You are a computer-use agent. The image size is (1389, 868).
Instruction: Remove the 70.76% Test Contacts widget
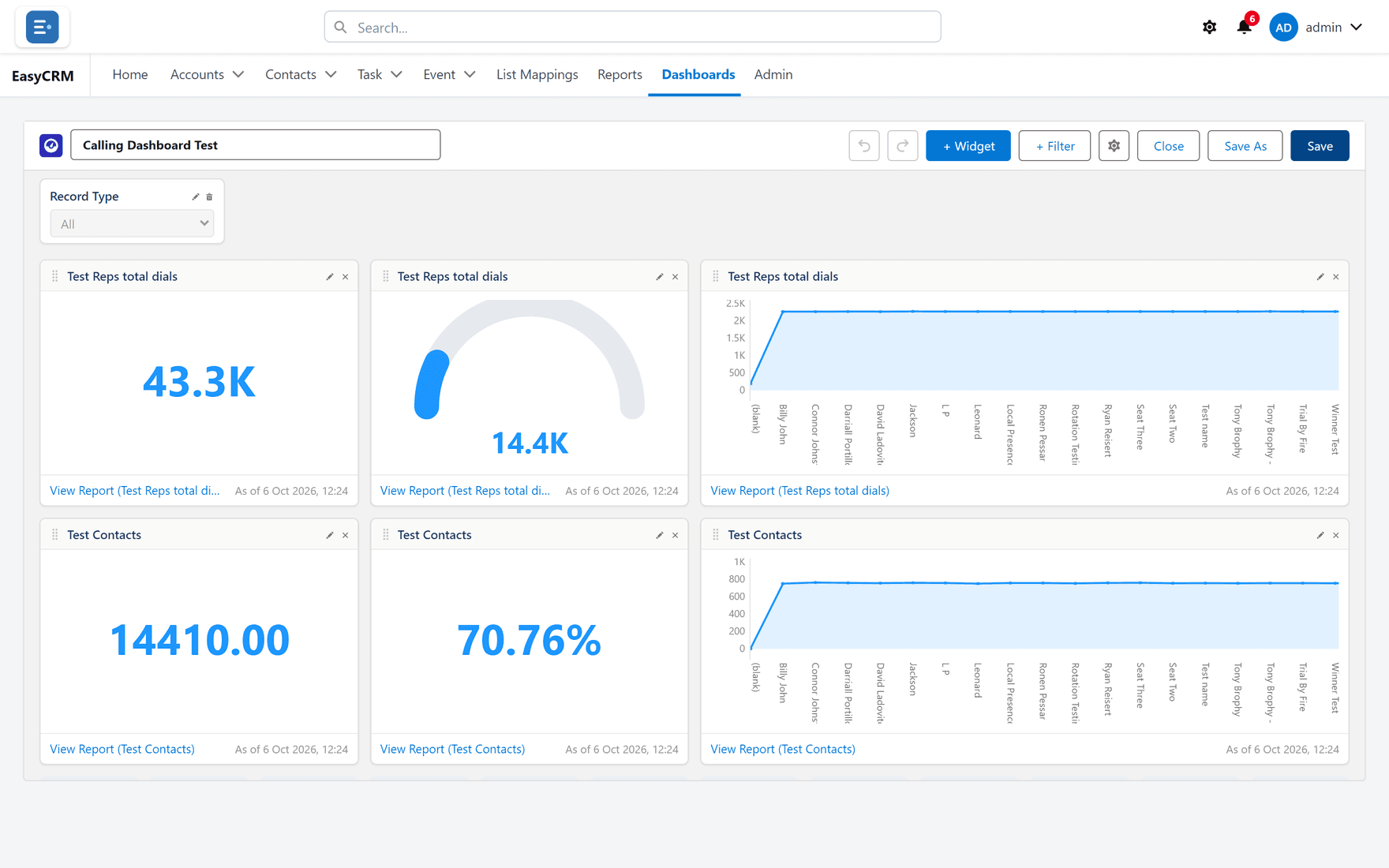[x=676, y=535]
